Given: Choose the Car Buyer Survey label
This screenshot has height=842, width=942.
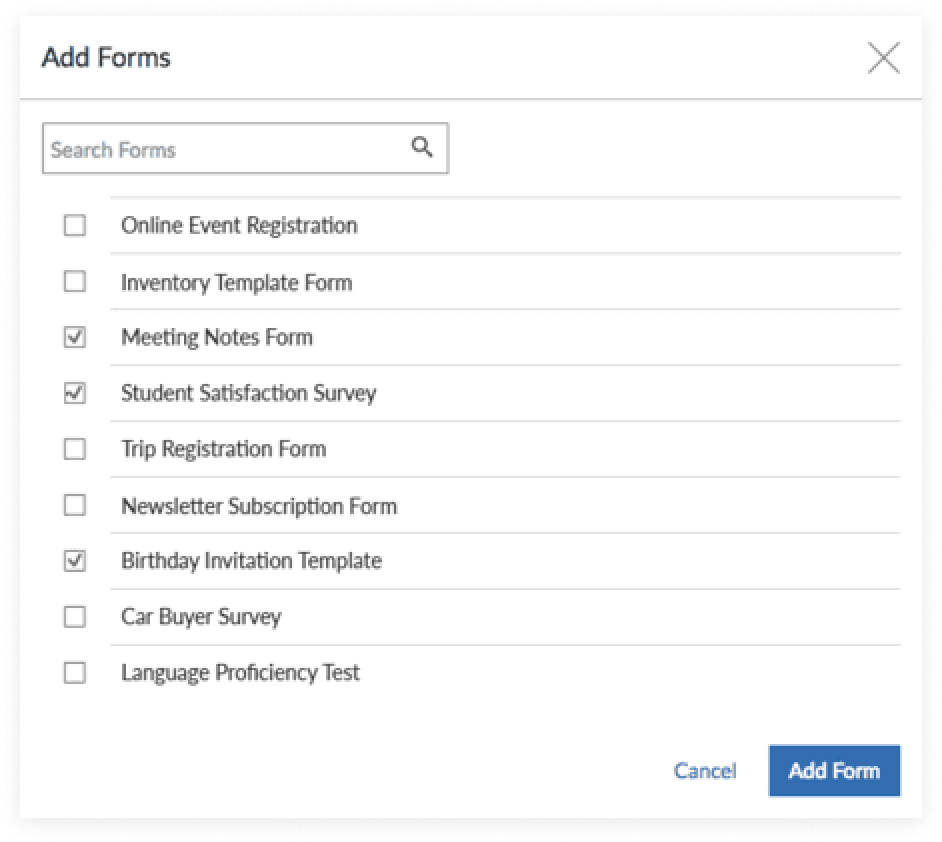Looking at the screenshot, I should tap(201, 617).
